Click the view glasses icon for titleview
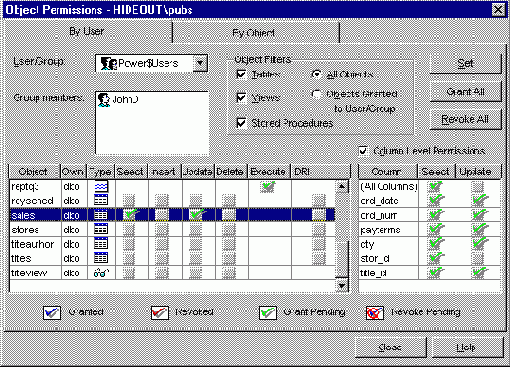 click(x=101, y=273)
